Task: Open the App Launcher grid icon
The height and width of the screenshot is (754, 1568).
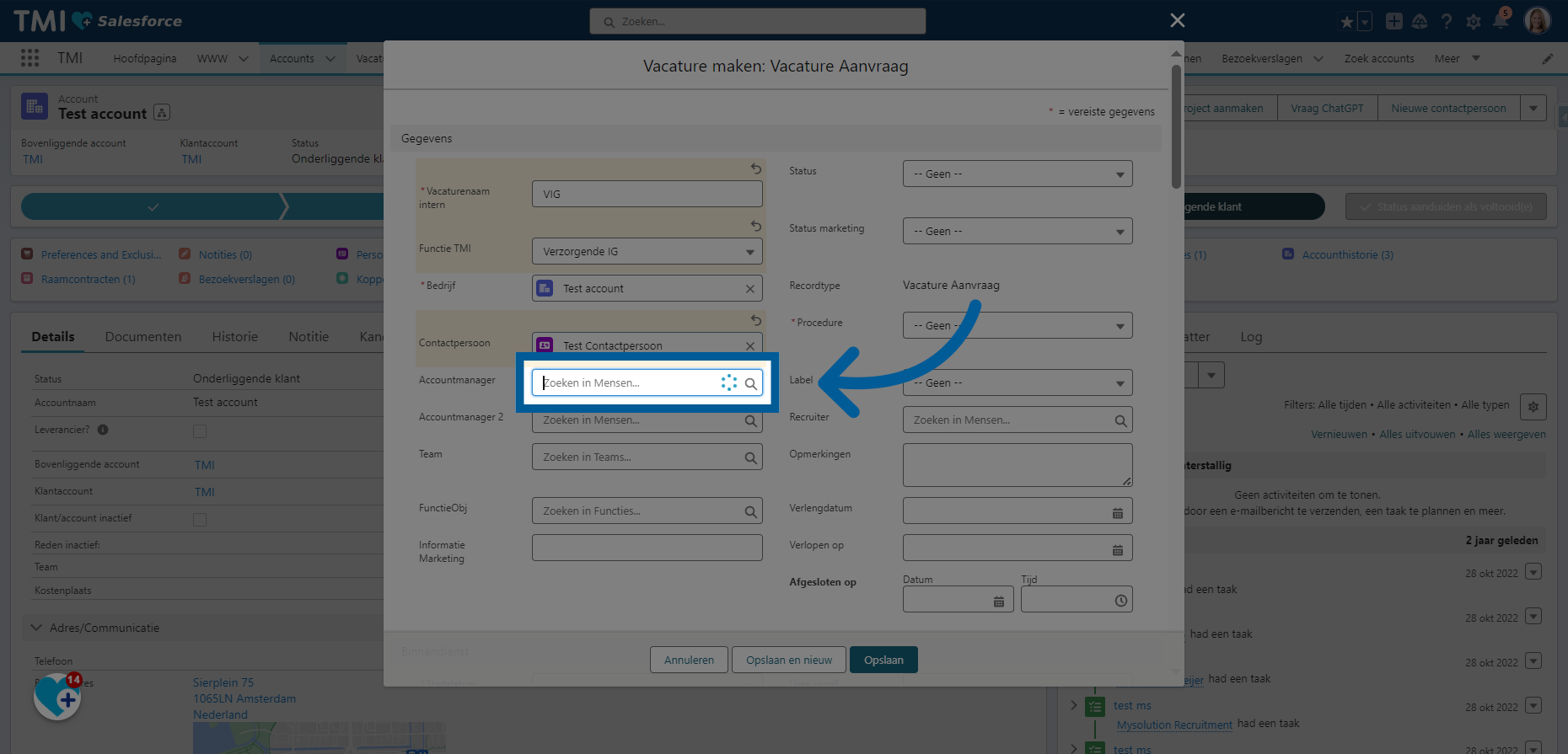Action: pos(30,57)
